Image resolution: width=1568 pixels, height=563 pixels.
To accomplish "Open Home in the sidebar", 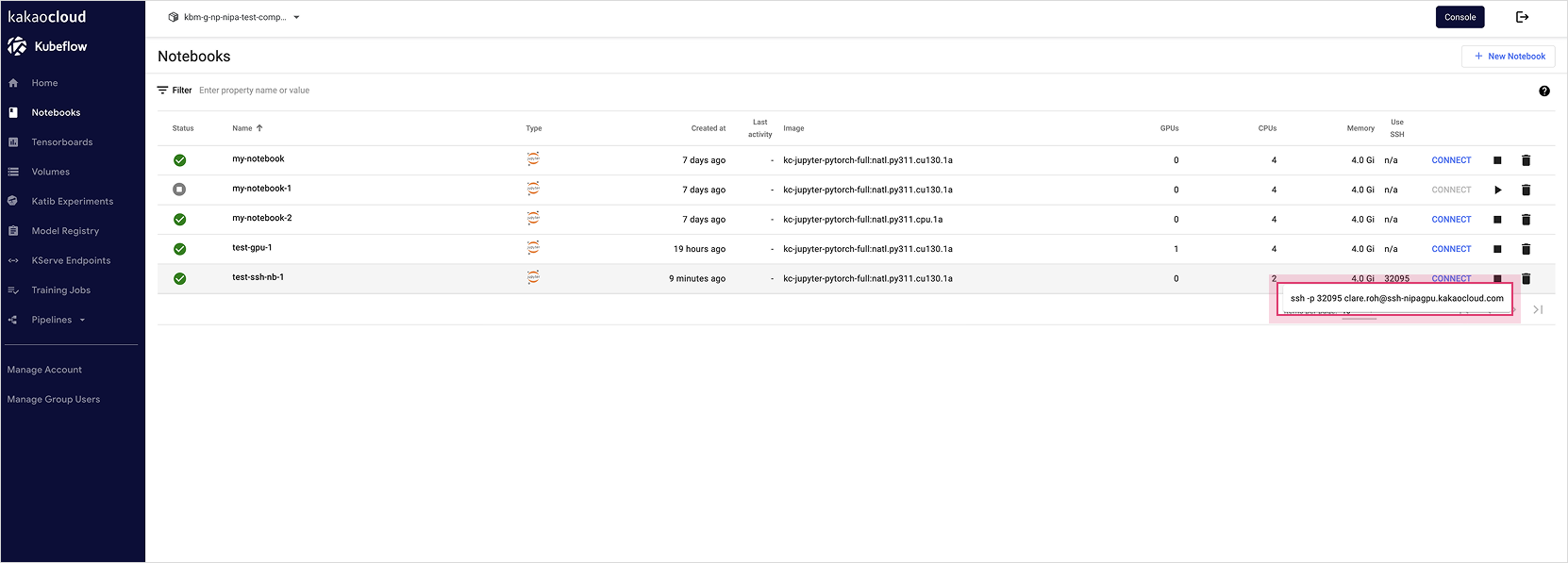I will [x=44, y=83].
